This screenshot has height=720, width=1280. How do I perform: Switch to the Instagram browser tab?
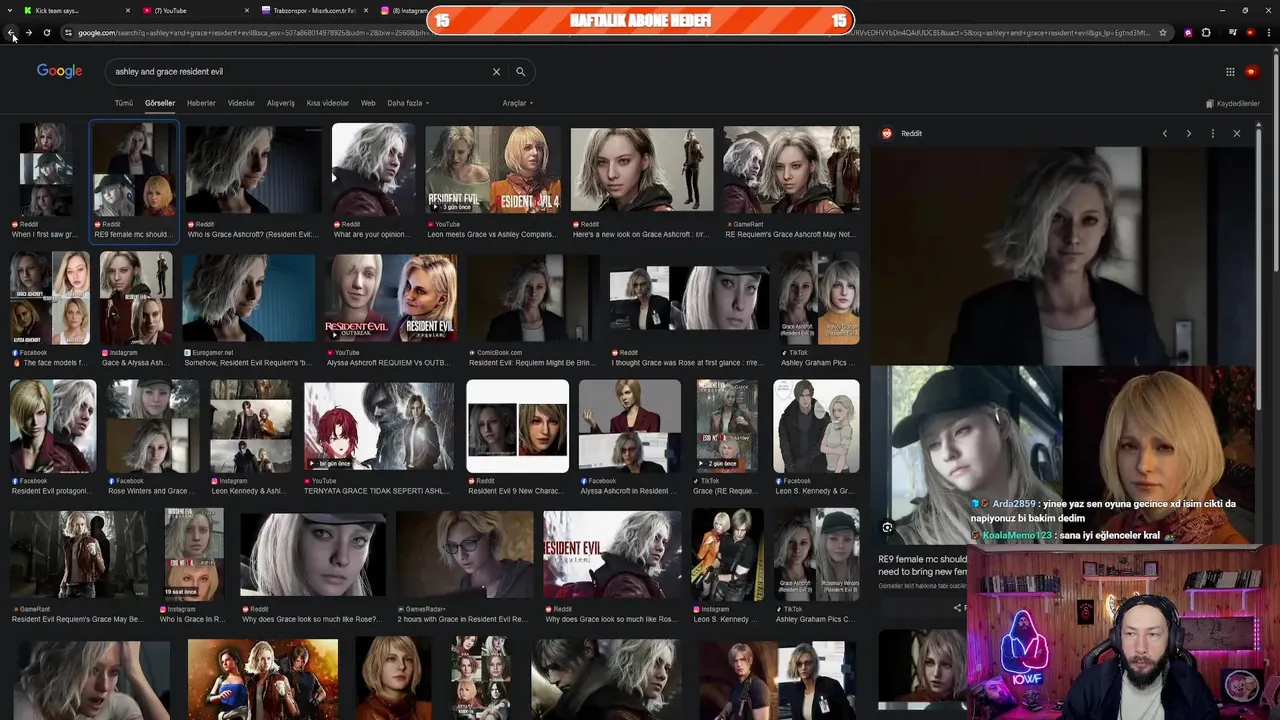[403, 10]
